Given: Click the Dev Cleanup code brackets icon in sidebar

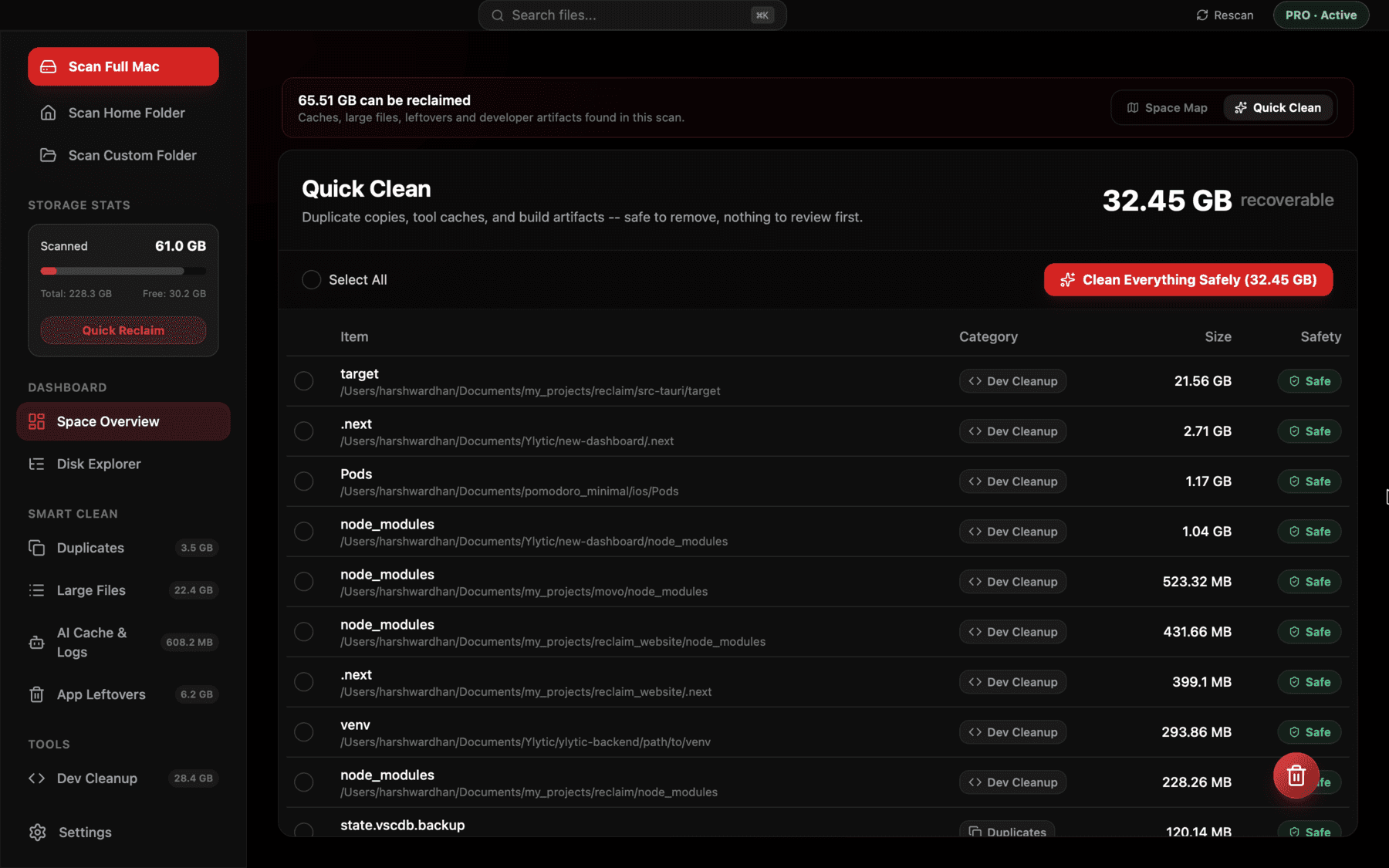Looking at the screenshot, I should pyautogui.click(x=36, y=778).
